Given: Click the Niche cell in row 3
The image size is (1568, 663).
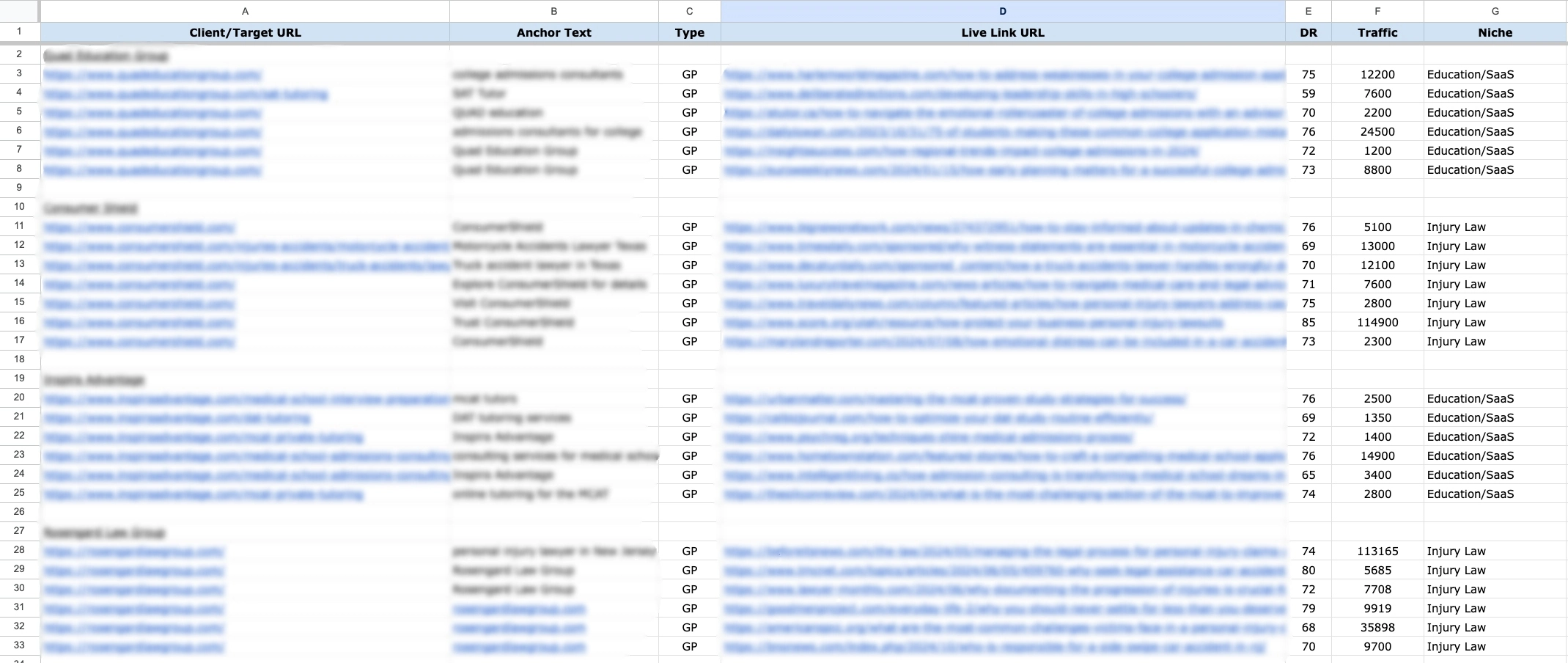Looking at the screenshot, I should point(1495,74).
